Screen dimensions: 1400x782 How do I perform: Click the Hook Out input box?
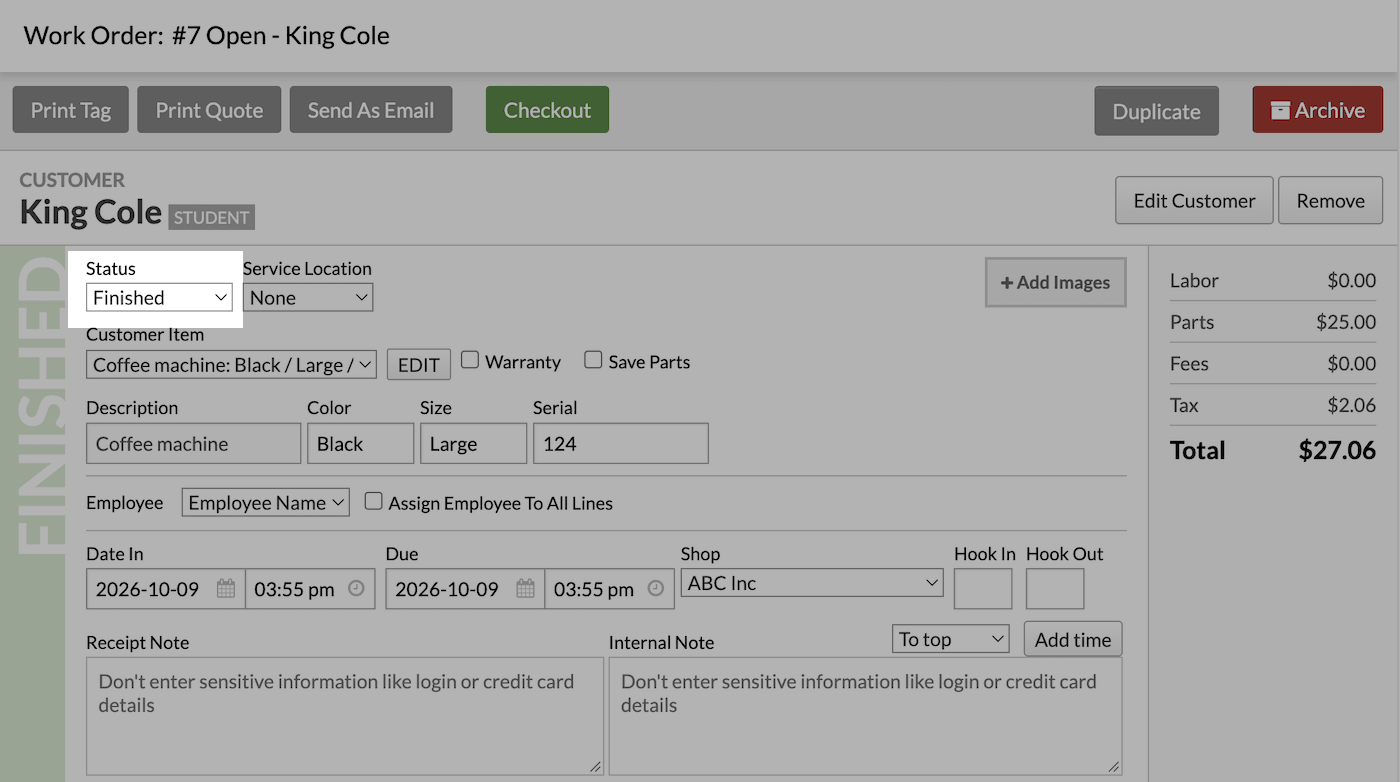click(x=1055, y=589)
